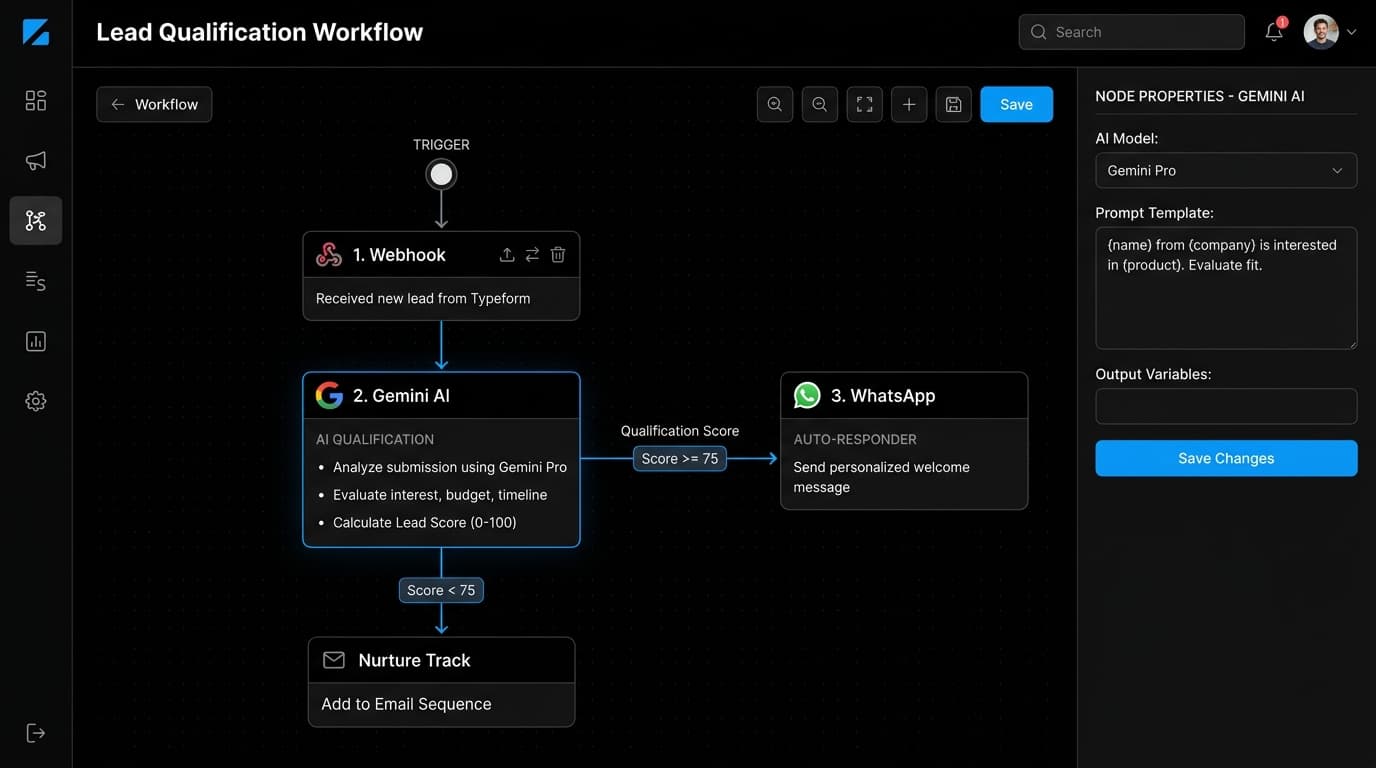Focus the Search field
Image resolution: width=1376 pixels, height=768 pixels.
pos(1132,32)
